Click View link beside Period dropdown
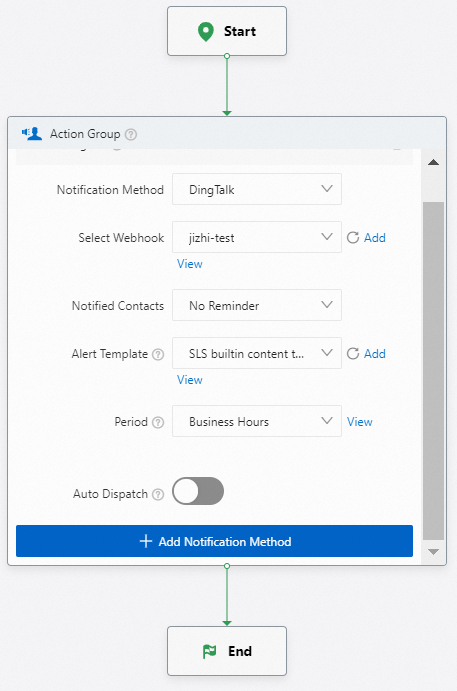 [x=360, y=422]
